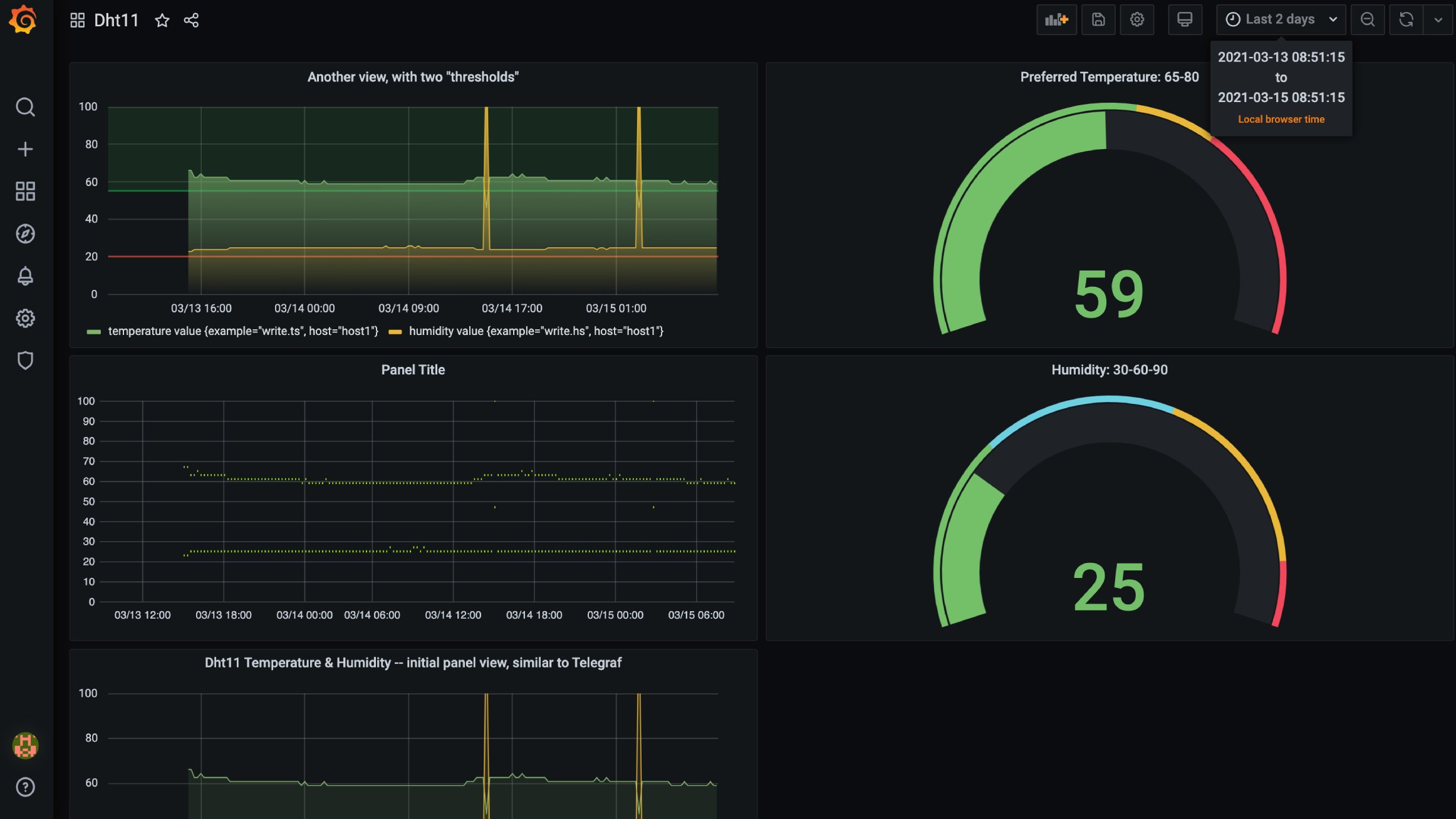Screen dimensions: 1456x819
Task: Click the zoom out time range button
Action: point(1367,19)
